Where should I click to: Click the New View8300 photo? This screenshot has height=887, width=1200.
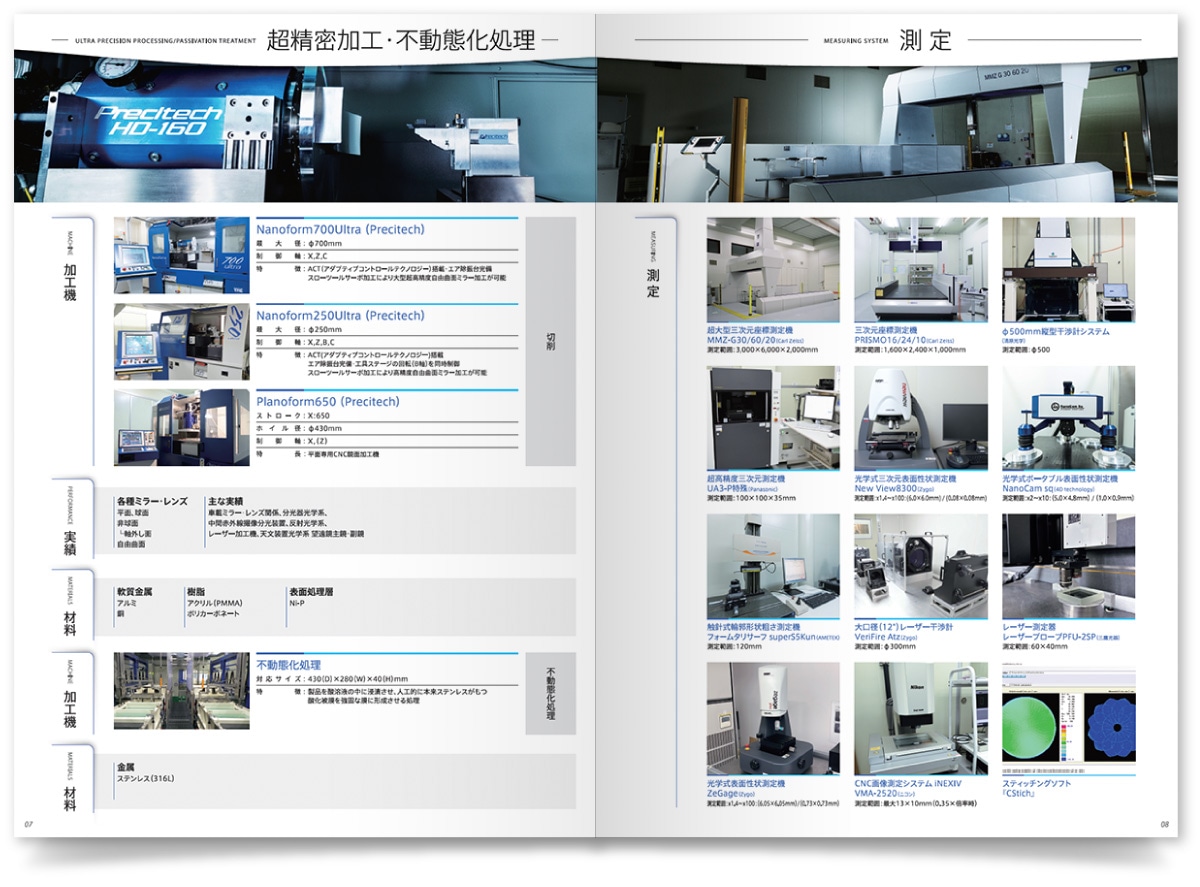pos(920,418)
